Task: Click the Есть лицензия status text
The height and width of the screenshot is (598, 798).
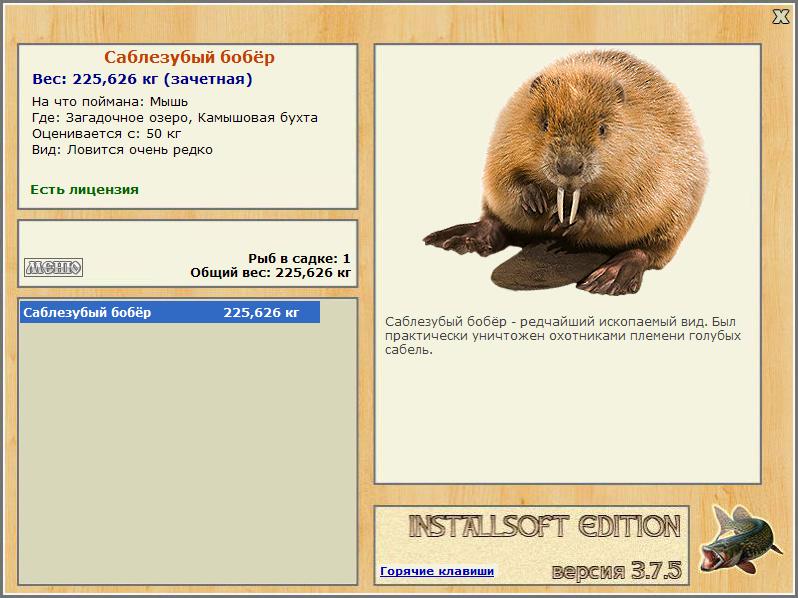Action: point(84,190)
